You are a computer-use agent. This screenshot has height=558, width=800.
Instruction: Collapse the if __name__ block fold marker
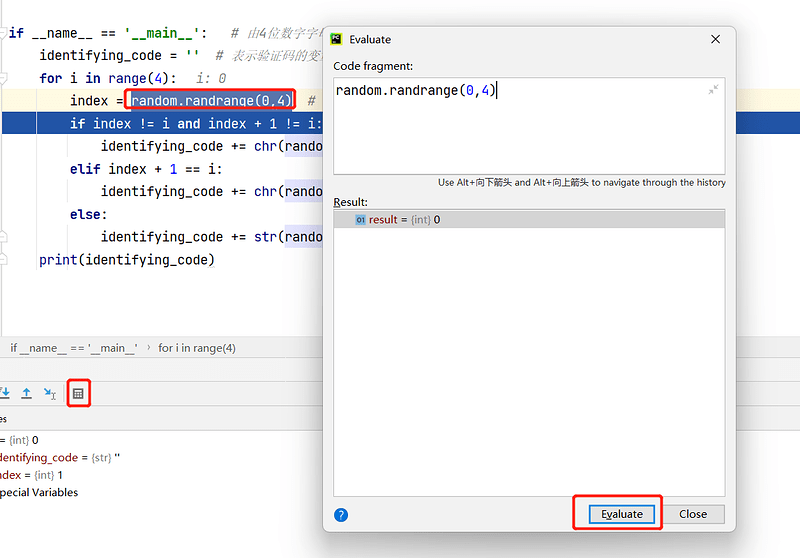coord(4,33)
